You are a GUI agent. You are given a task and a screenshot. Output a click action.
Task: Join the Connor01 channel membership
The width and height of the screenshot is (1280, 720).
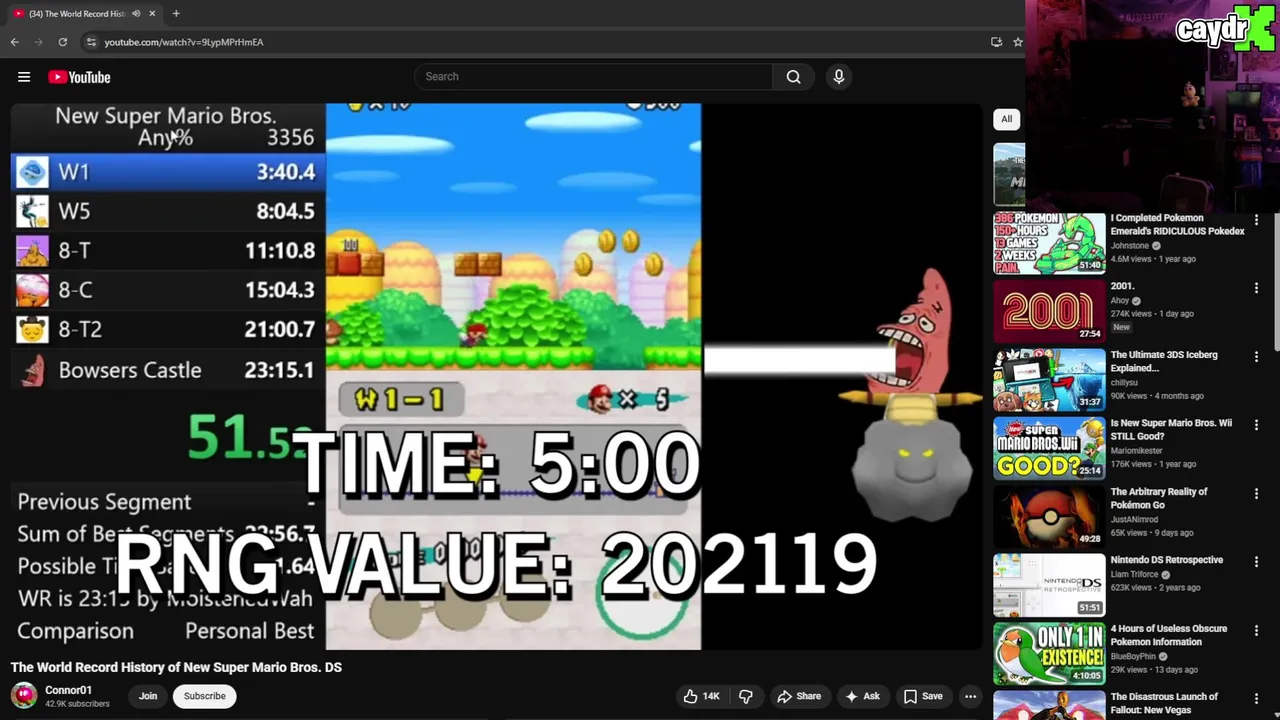pyautogui.click(x=148, y=696)
